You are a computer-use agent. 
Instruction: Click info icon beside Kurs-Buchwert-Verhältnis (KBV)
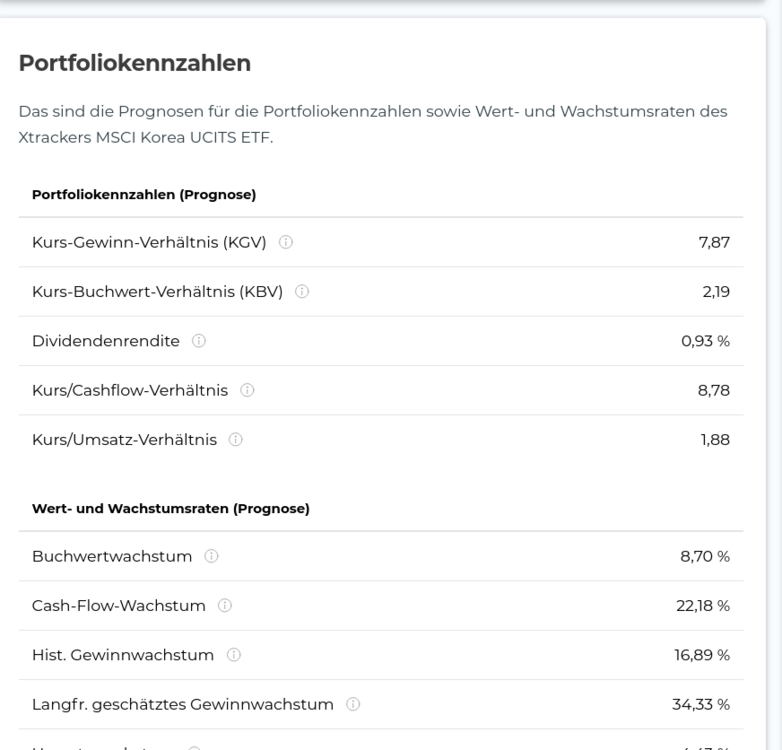click(x=302, y=292)
